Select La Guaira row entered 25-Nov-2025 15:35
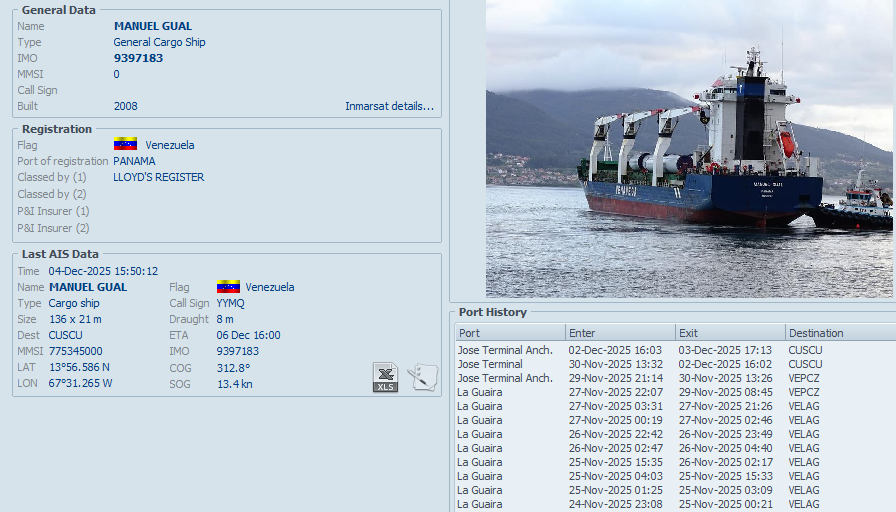This screenshot has width=896, height=512. (675, 462)
